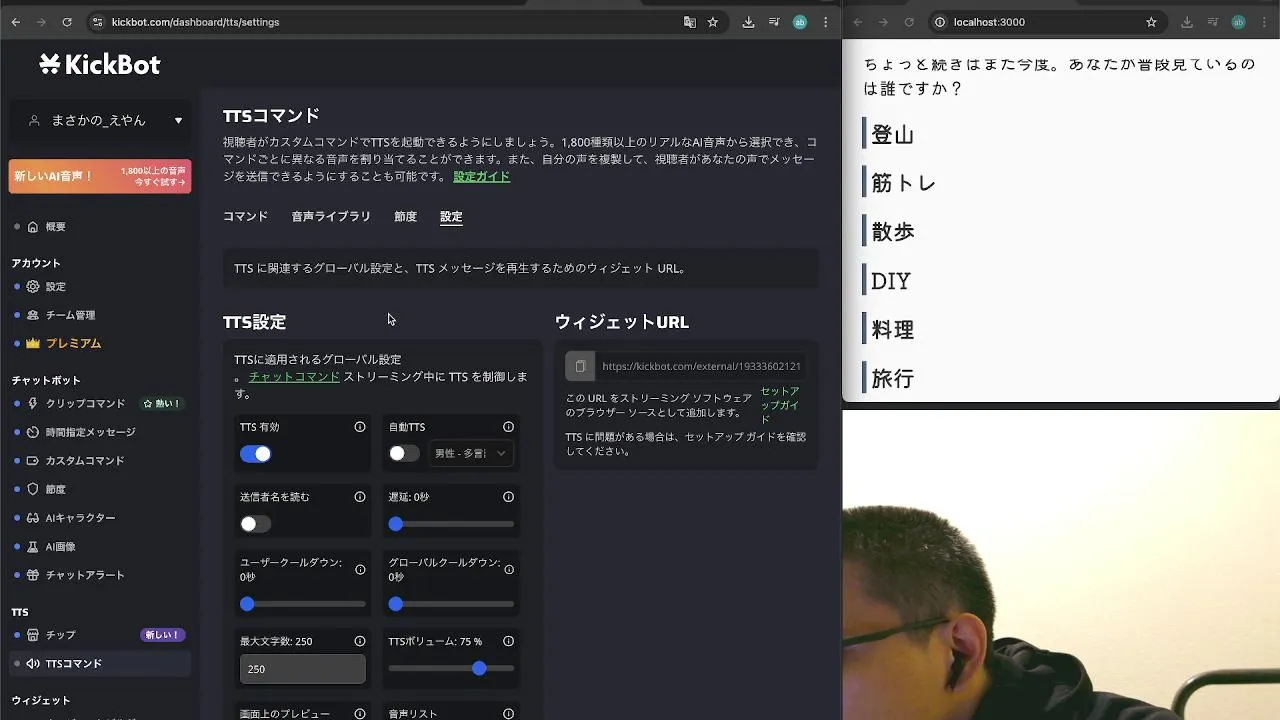Click the カスタムコマンド icon

click(33, 461)
